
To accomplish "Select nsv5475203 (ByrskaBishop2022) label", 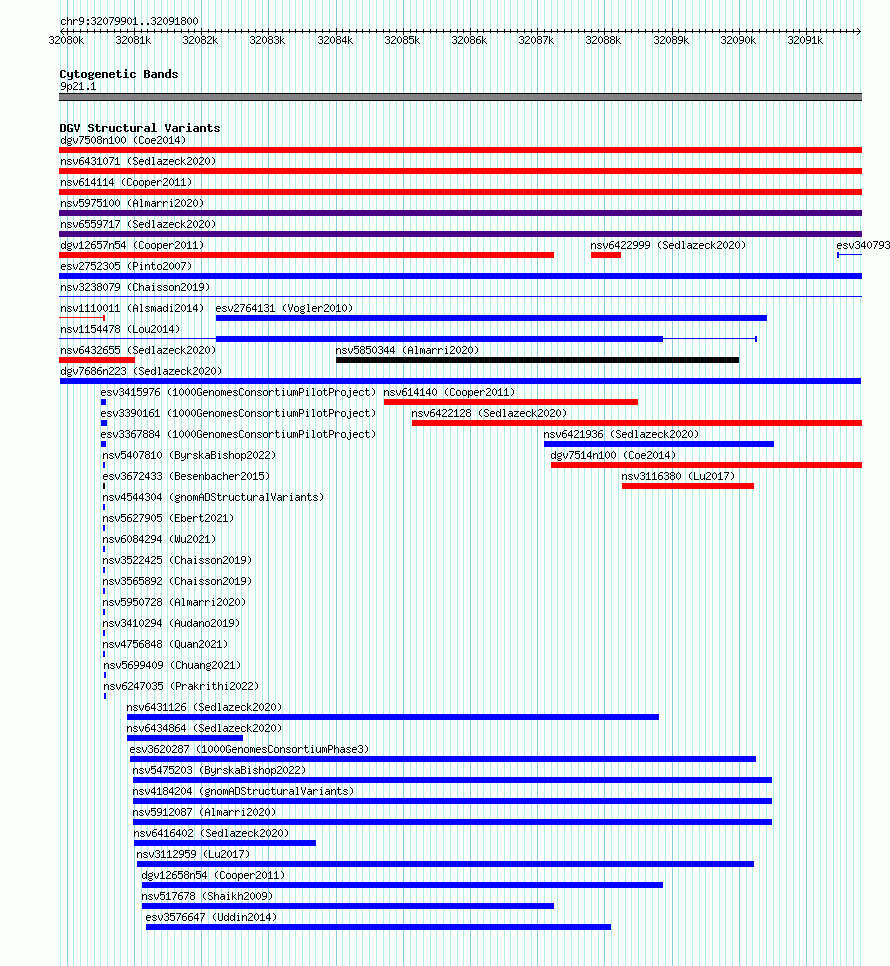I will (219, 770).
